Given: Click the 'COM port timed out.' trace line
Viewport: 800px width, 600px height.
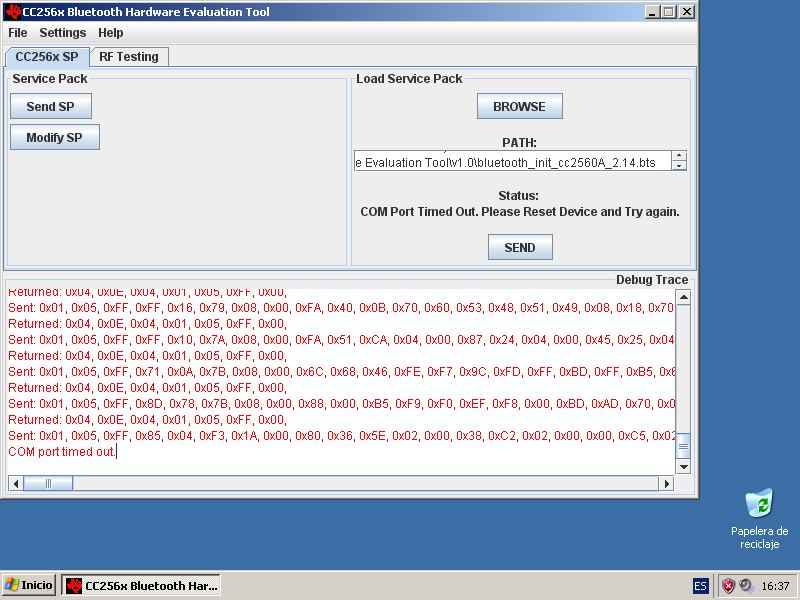Looking at the screenshot, I should pos(62,452).
